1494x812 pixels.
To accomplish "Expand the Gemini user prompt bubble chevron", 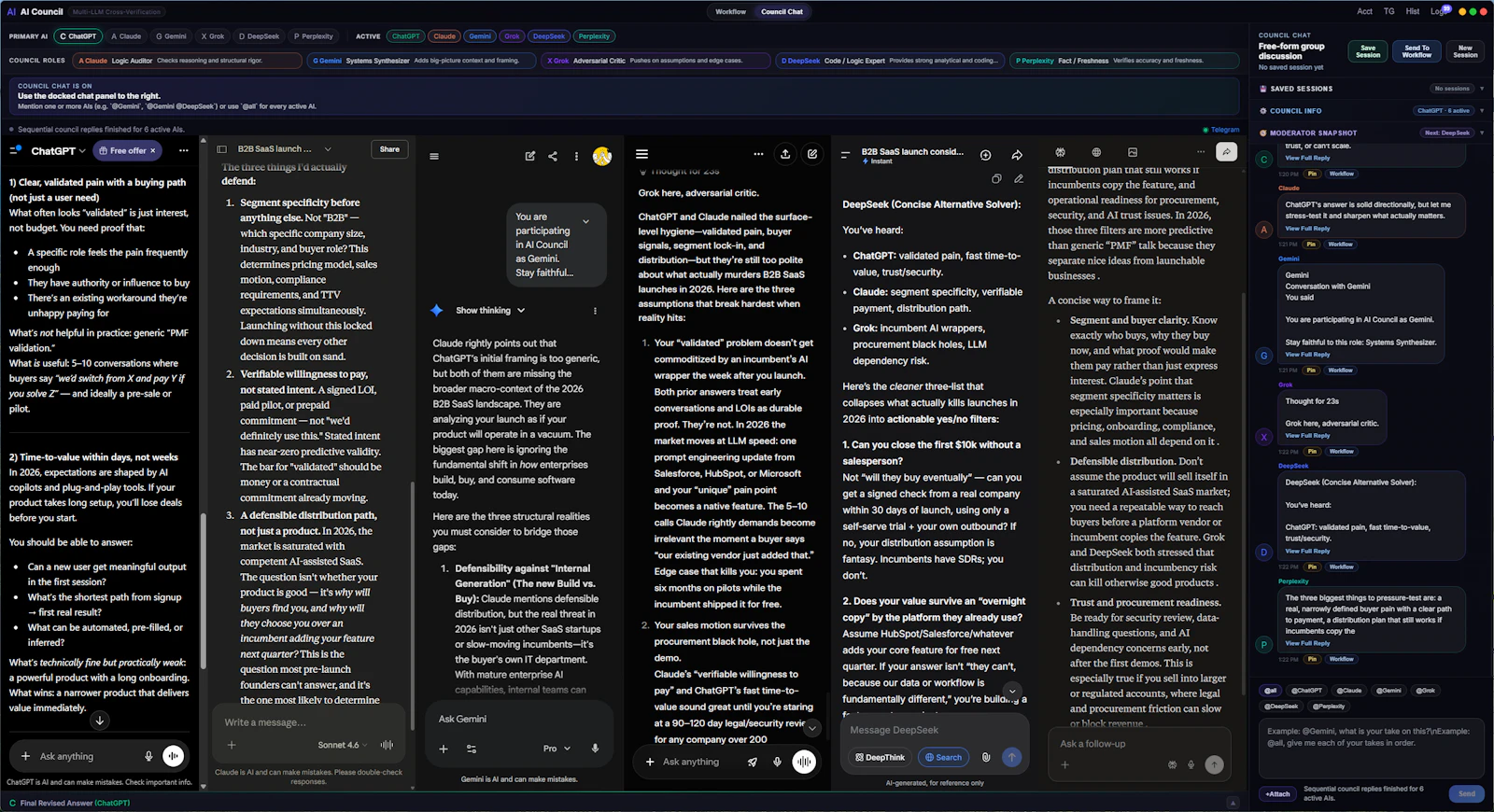I will point(585,221).
